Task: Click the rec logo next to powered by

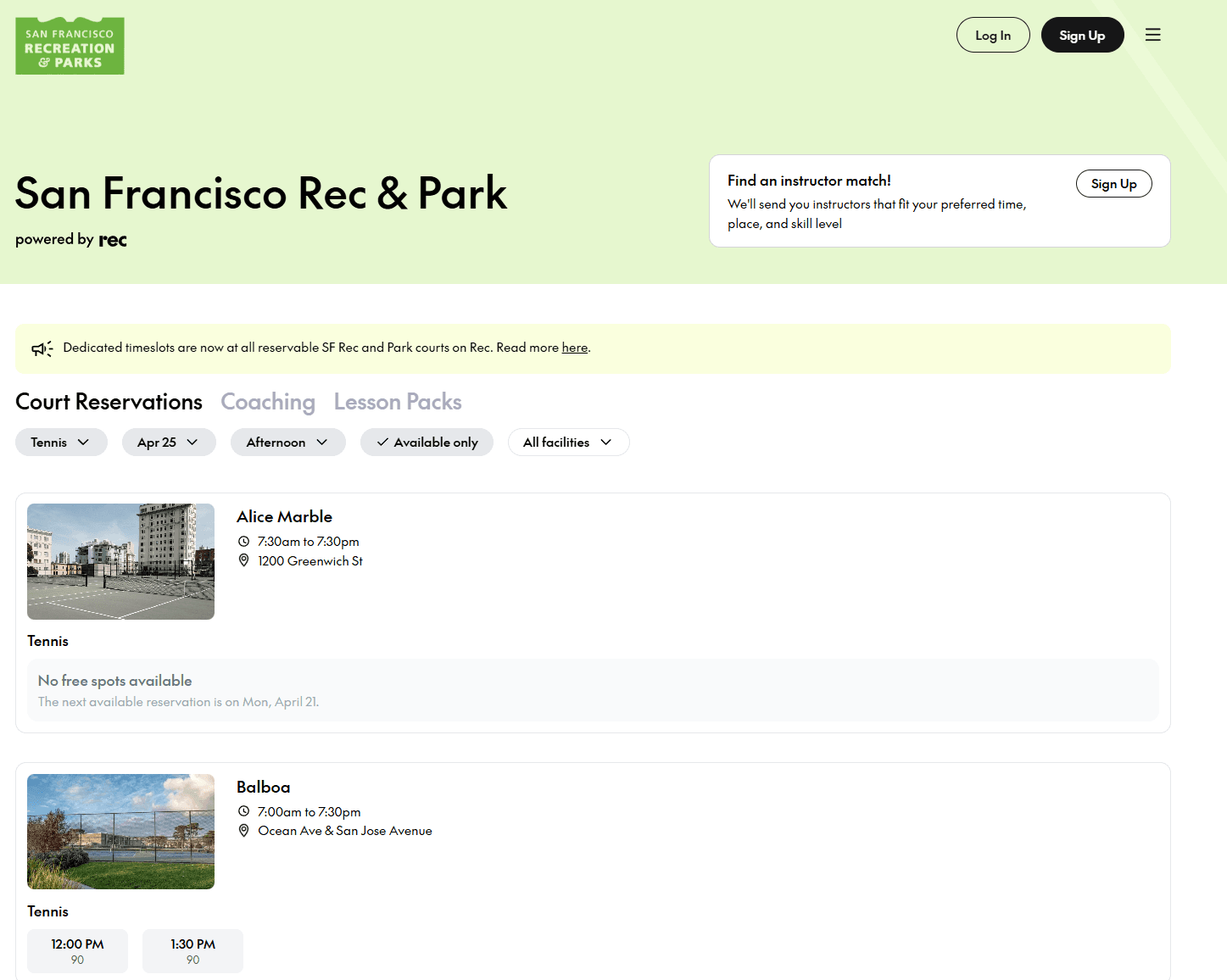Action: point(113,240)
